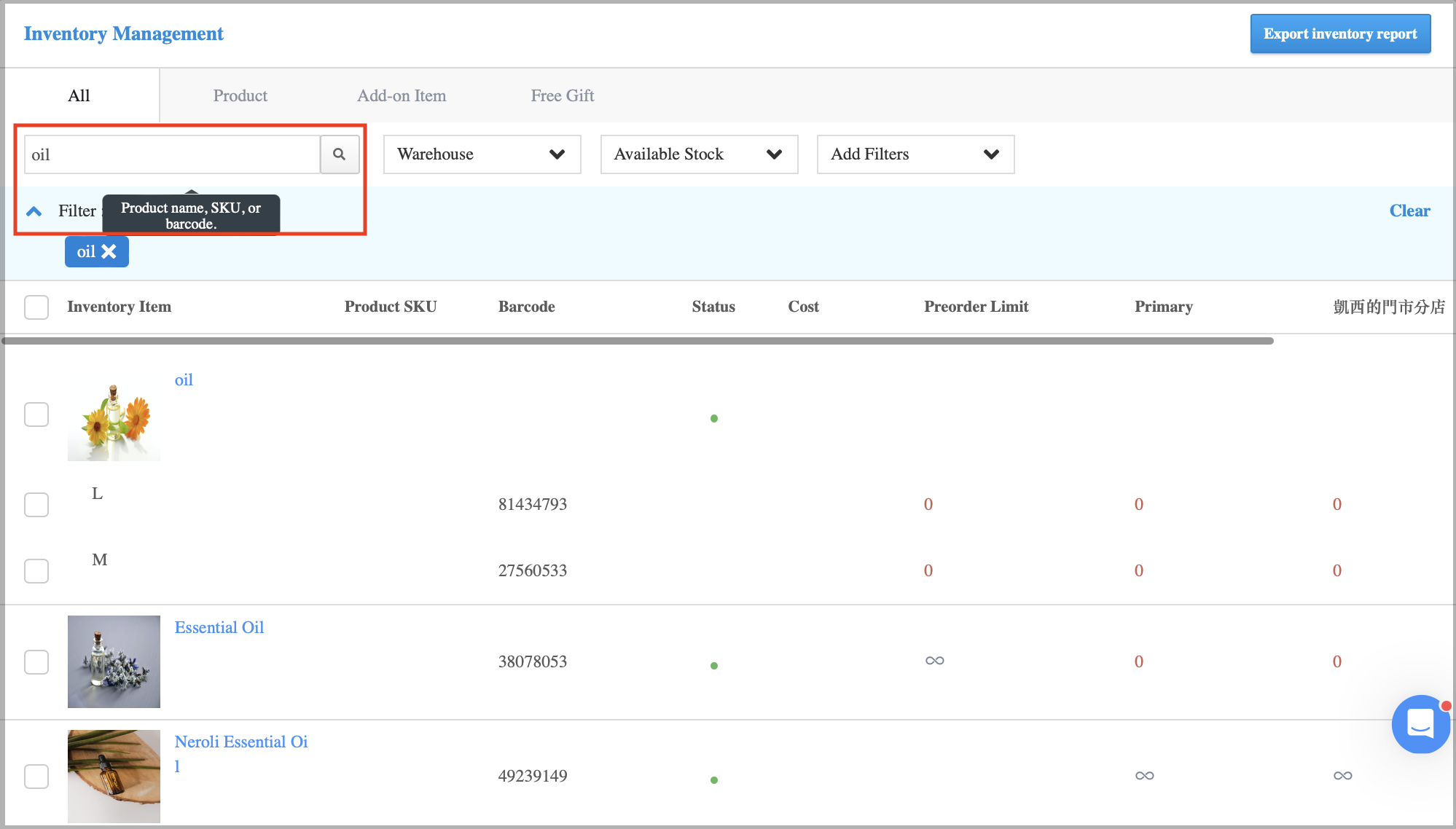Image resolution: width=1456 pixels, height=829 pixels.
Task: Click barcode 49239149
Action: [533, 776]
